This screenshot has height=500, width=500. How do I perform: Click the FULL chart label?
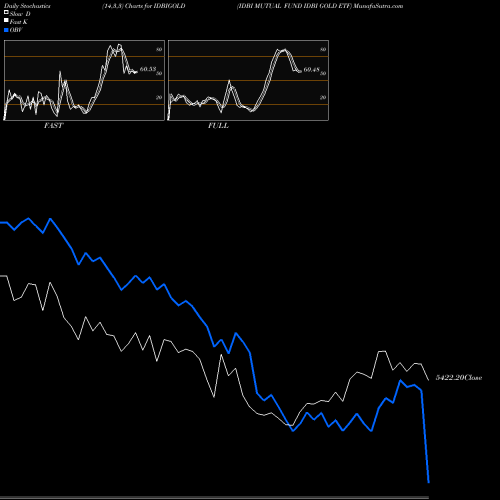click(x=218, y=126)
